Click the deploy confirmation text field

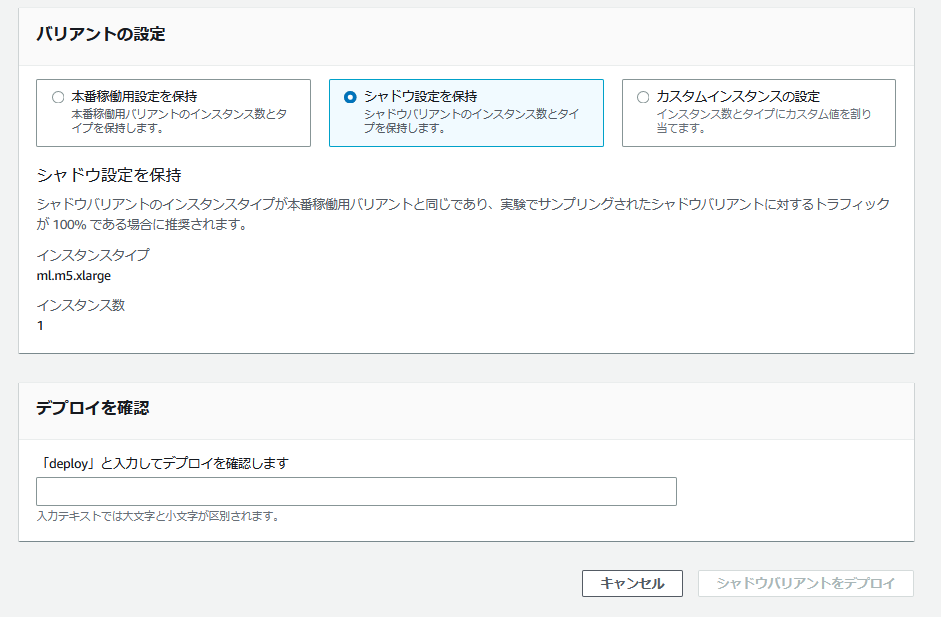tap(356, 492)
